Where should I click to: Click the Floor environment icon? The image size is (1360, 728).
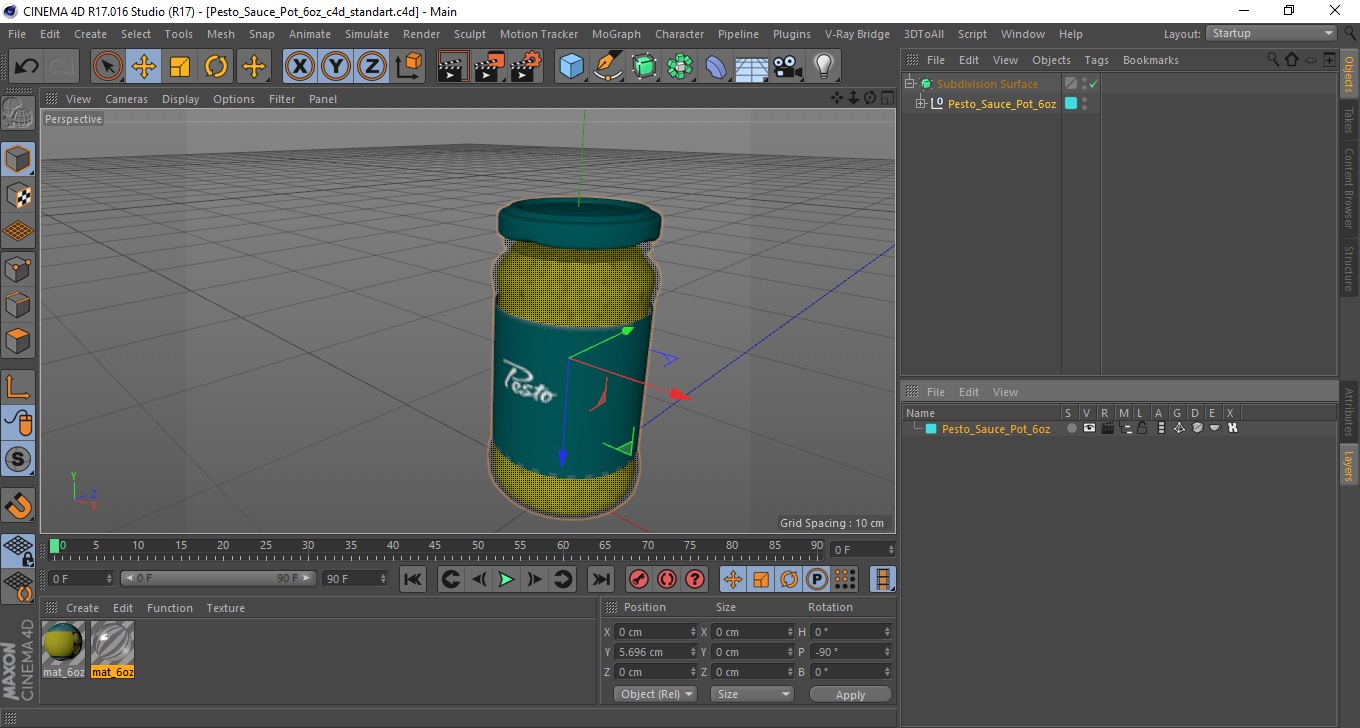coord(752,67)
